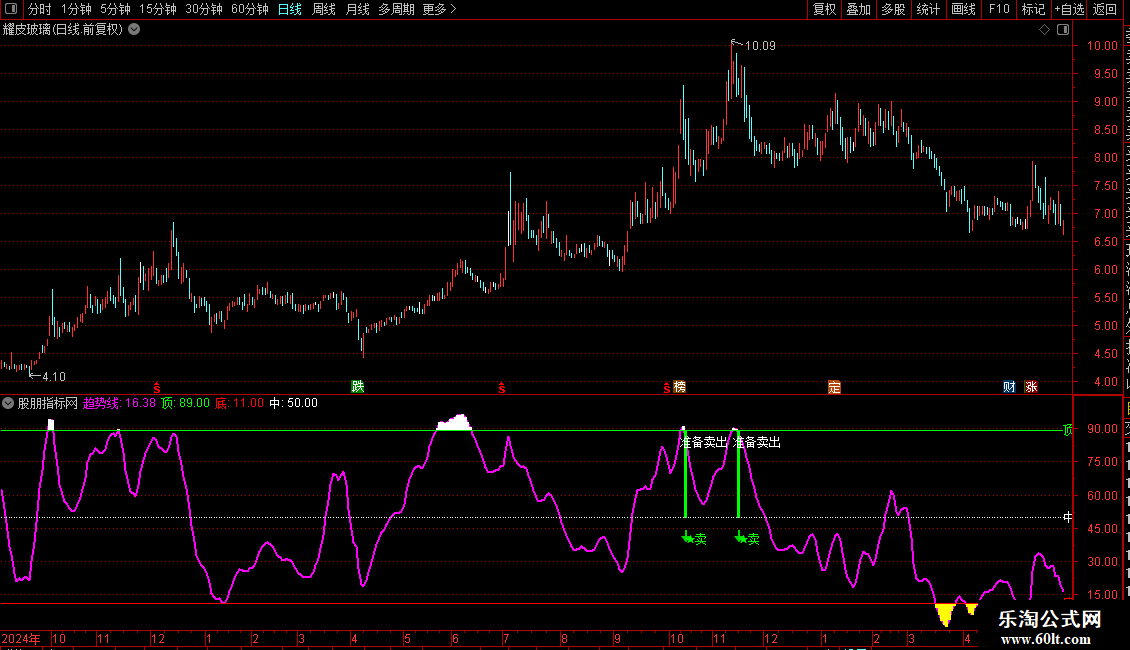Click the 2024年 date axis label
The width and height of the screenshot is (1130, 650).
click(21, 638)
